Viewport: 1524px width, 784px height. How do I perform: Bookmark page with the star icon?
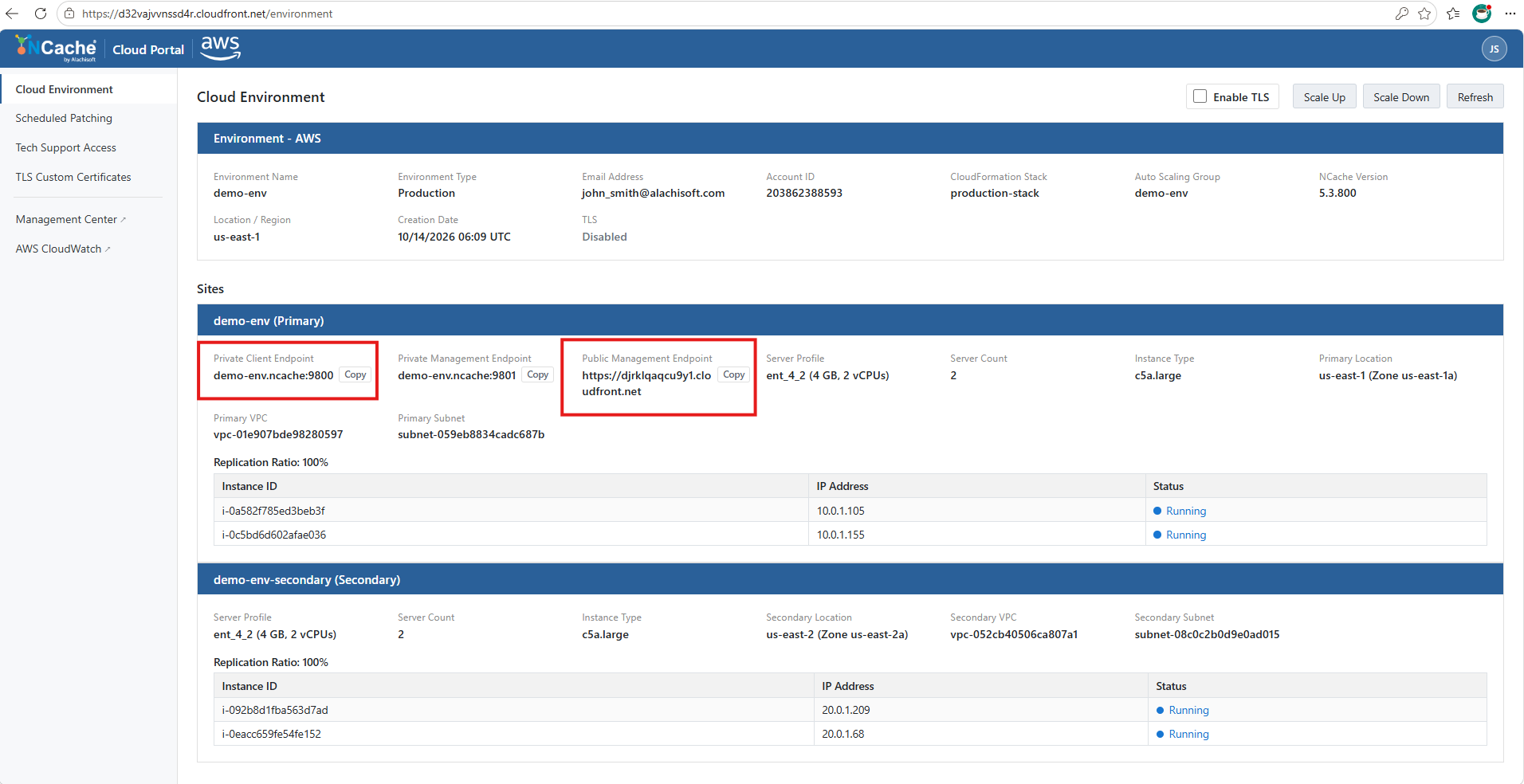[x=1424, y=14]
